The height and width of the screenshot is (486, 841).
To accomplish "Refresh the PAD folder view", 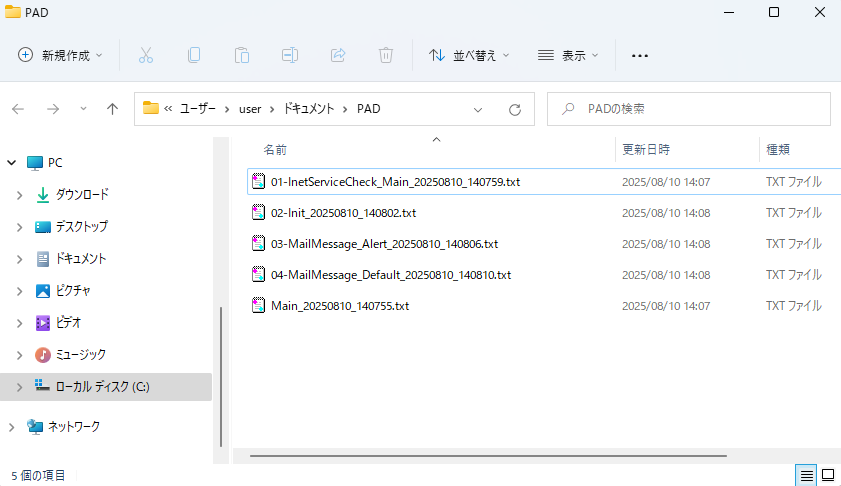I will pyautogui.click(x=515, y=109).
